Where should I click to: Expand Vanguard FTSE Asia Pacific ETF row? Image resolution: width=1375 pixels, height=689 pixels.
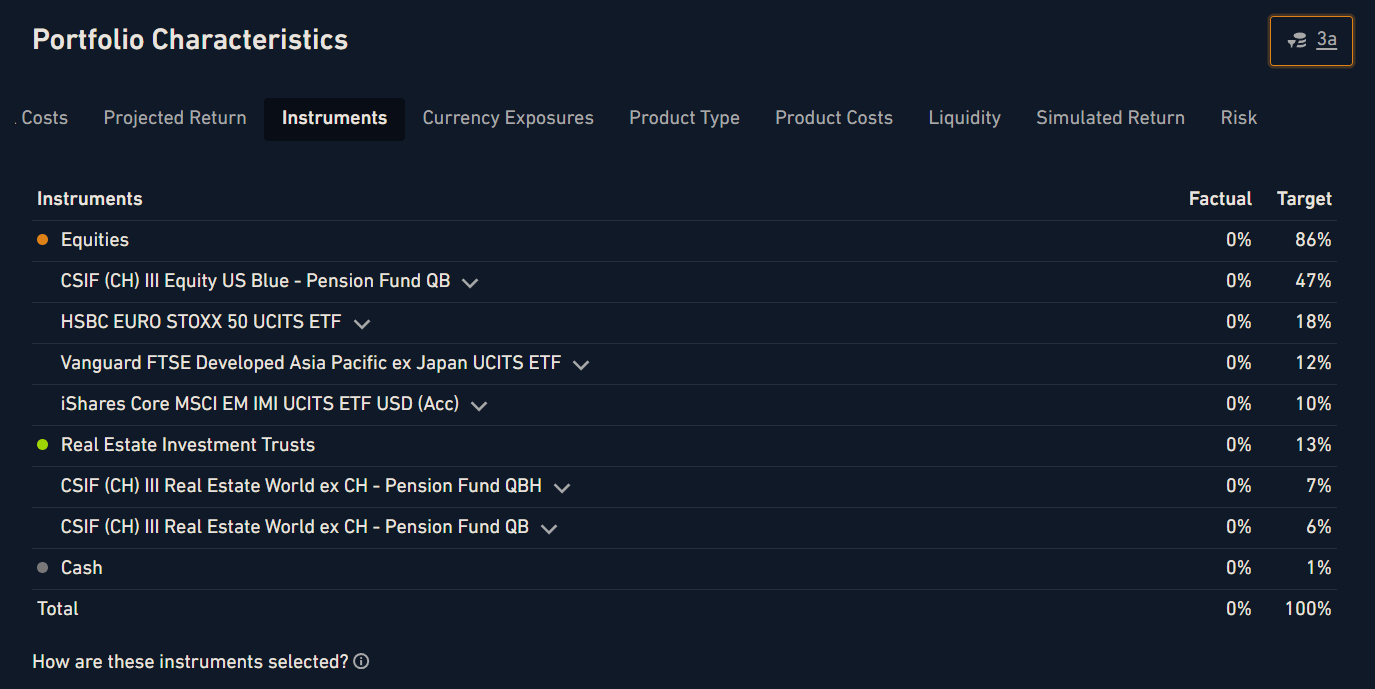click(x=580, y=365)
